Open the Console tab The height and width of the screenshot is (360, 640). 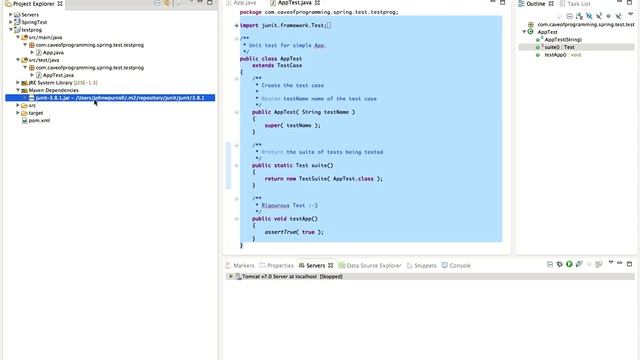[x=456, y=265]
